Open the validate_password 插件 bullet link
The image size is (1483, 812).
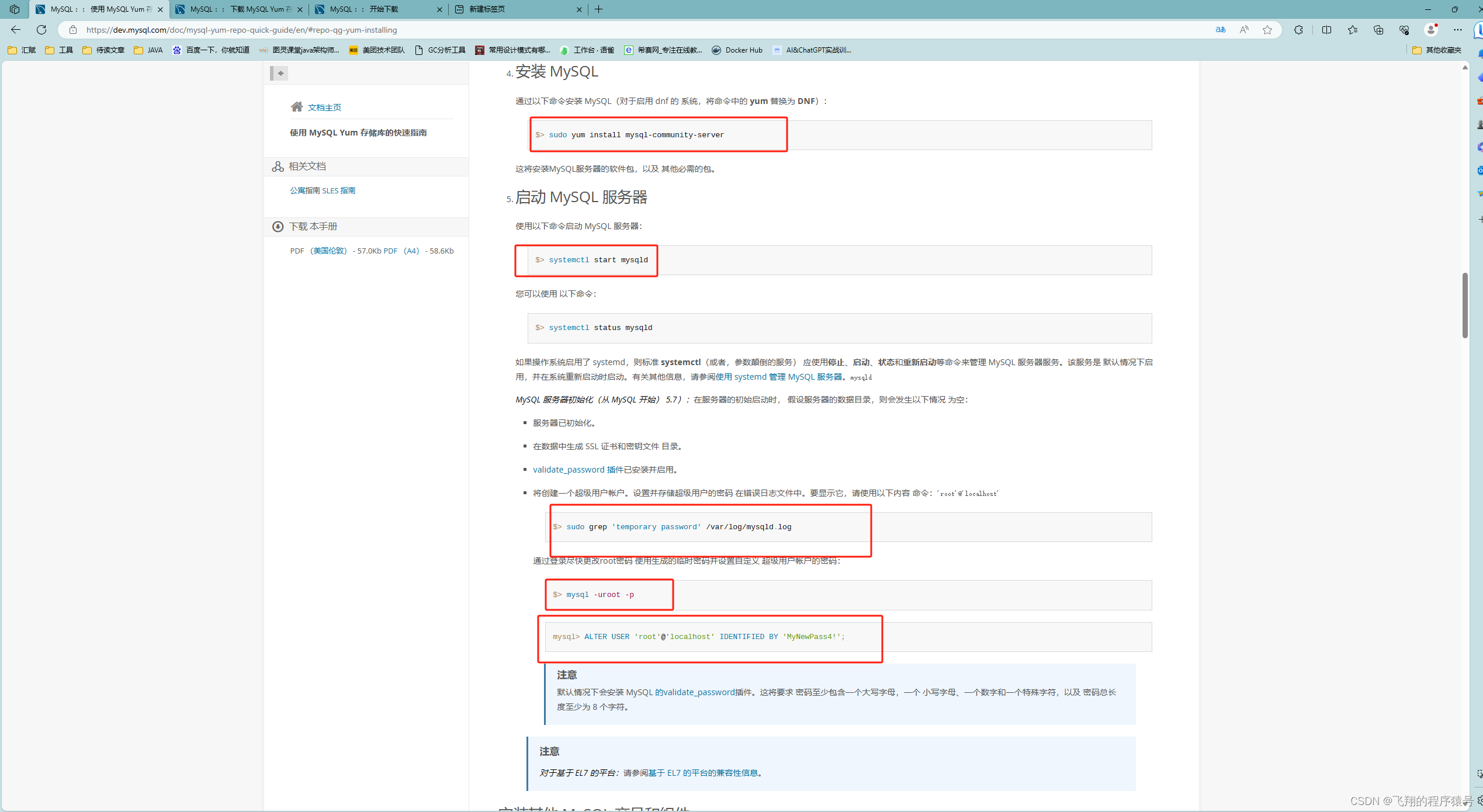point(578,470)
